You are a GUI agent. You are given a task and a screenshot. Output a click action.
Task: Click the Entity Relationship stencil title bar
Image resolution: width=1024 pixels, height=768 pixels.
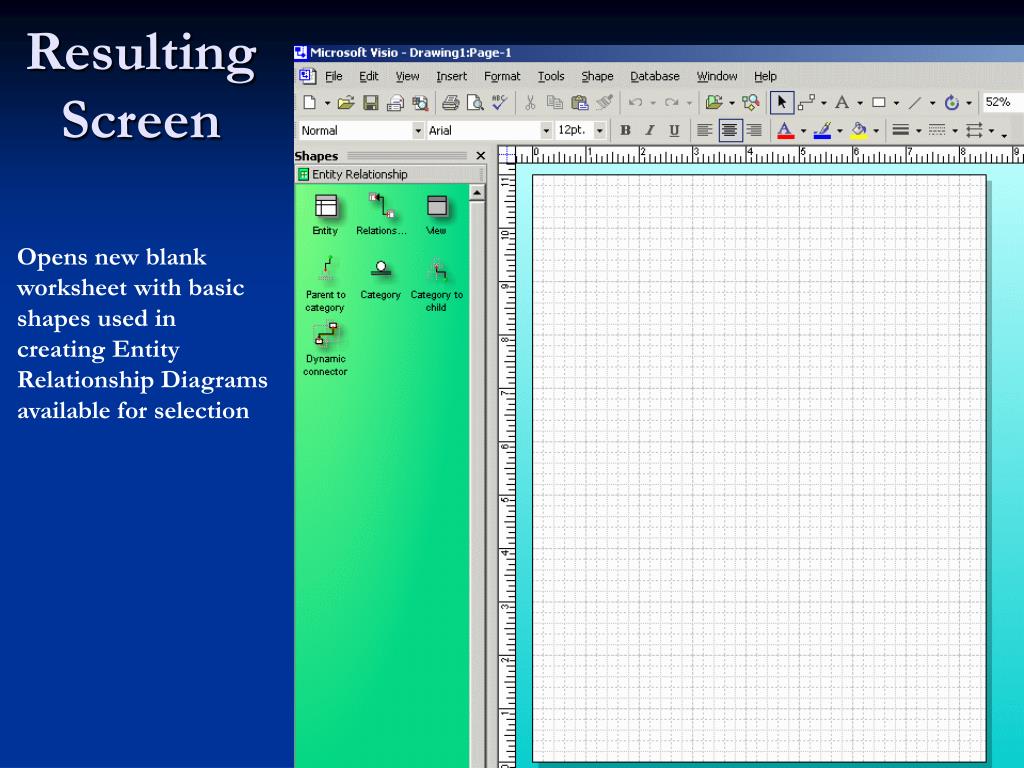(x=390, y=174)
